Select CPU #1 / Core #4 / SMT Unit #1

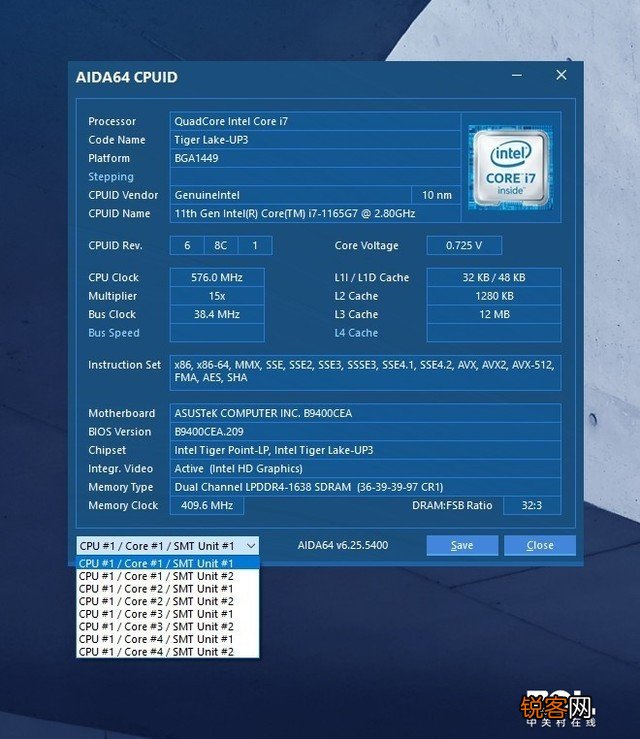(167, 639)
